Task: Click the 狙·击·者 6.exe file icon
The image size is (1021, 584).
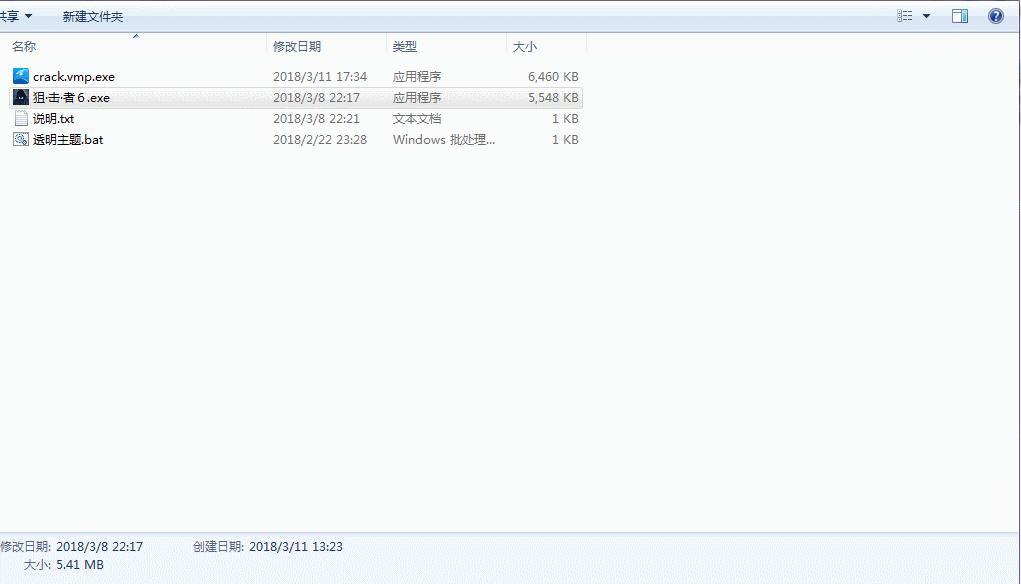Action: click(x=21, y=98)
